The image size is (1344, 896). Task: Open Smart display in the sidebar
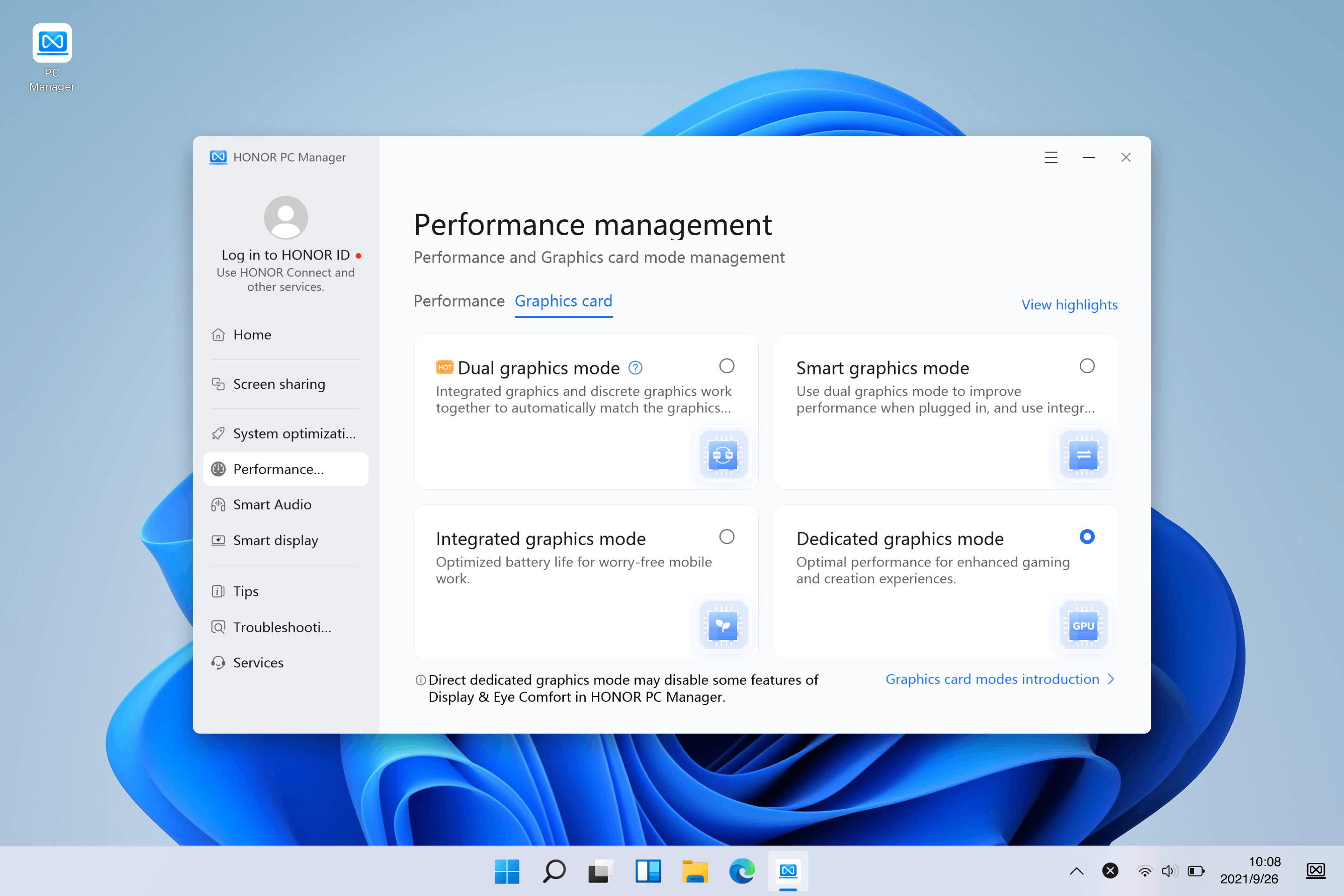click(x=286, y=540)
